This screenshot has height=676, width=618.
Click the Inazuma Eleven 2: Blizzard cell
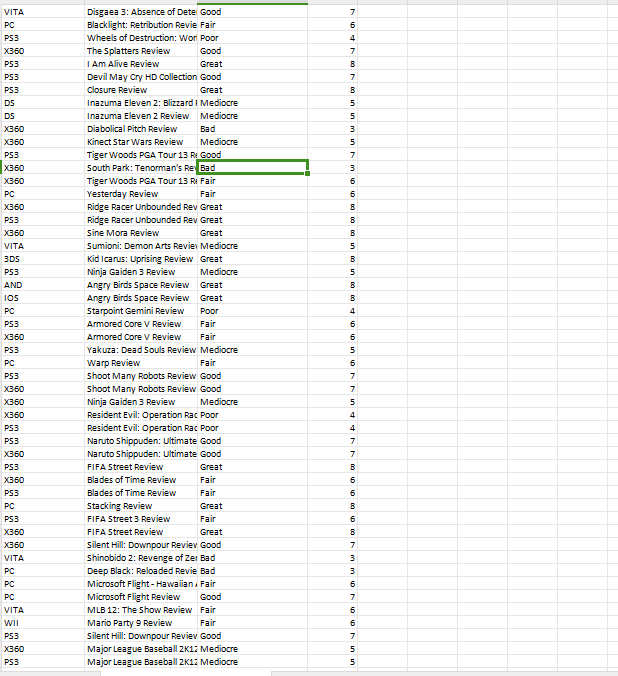click(x=141, y=103)
